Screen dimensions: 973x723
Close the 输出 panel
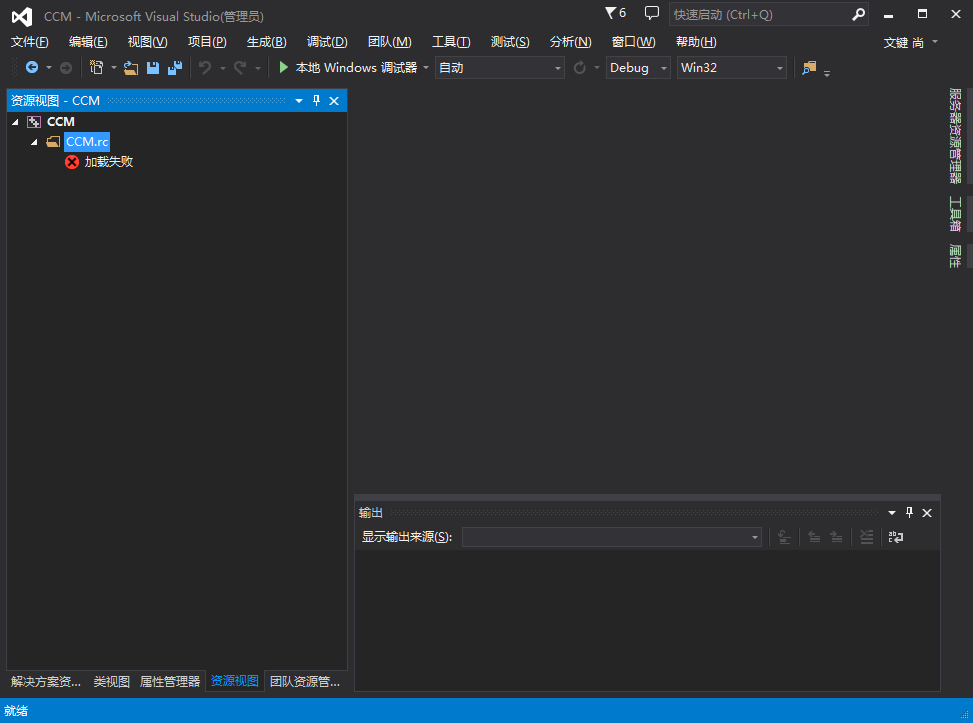coord(927,513)
